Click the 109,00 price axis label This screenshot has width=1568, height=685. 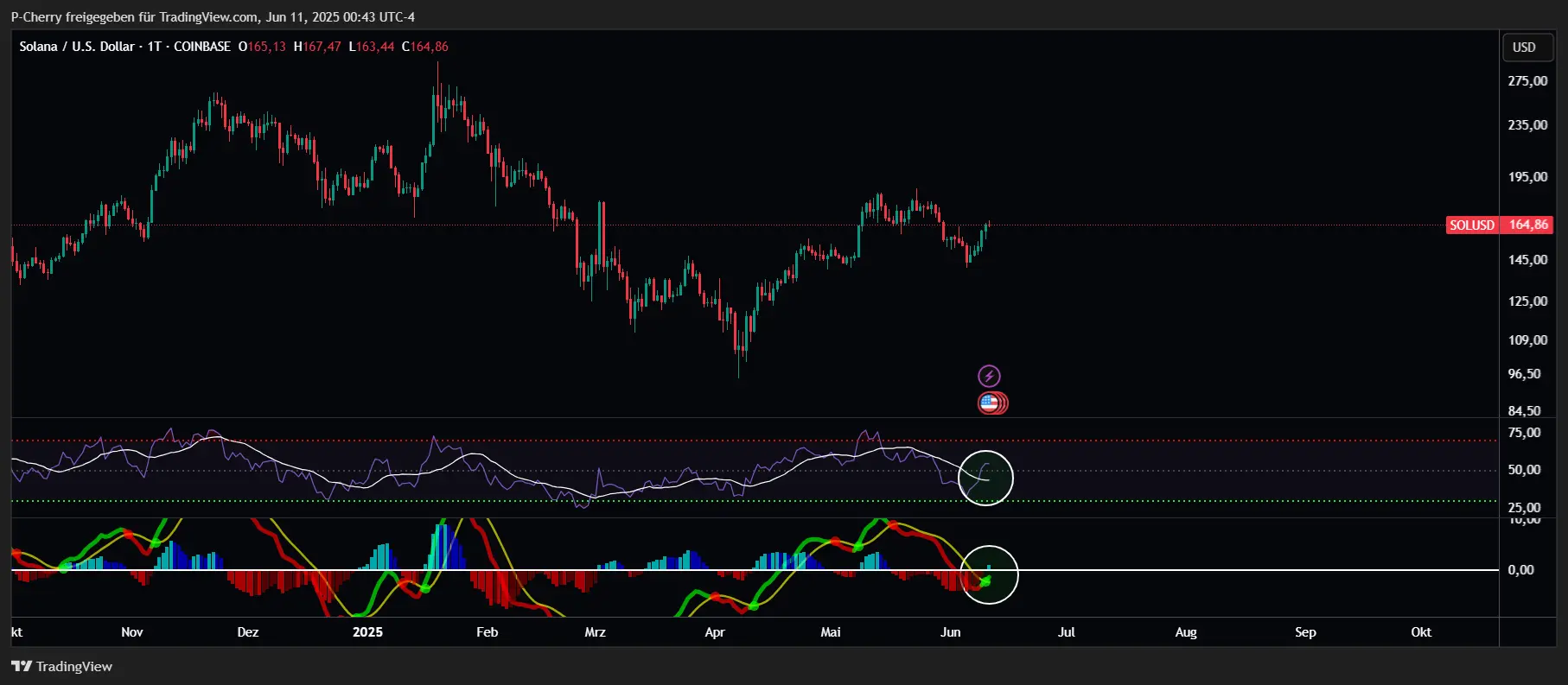[x=1527, y=340]
